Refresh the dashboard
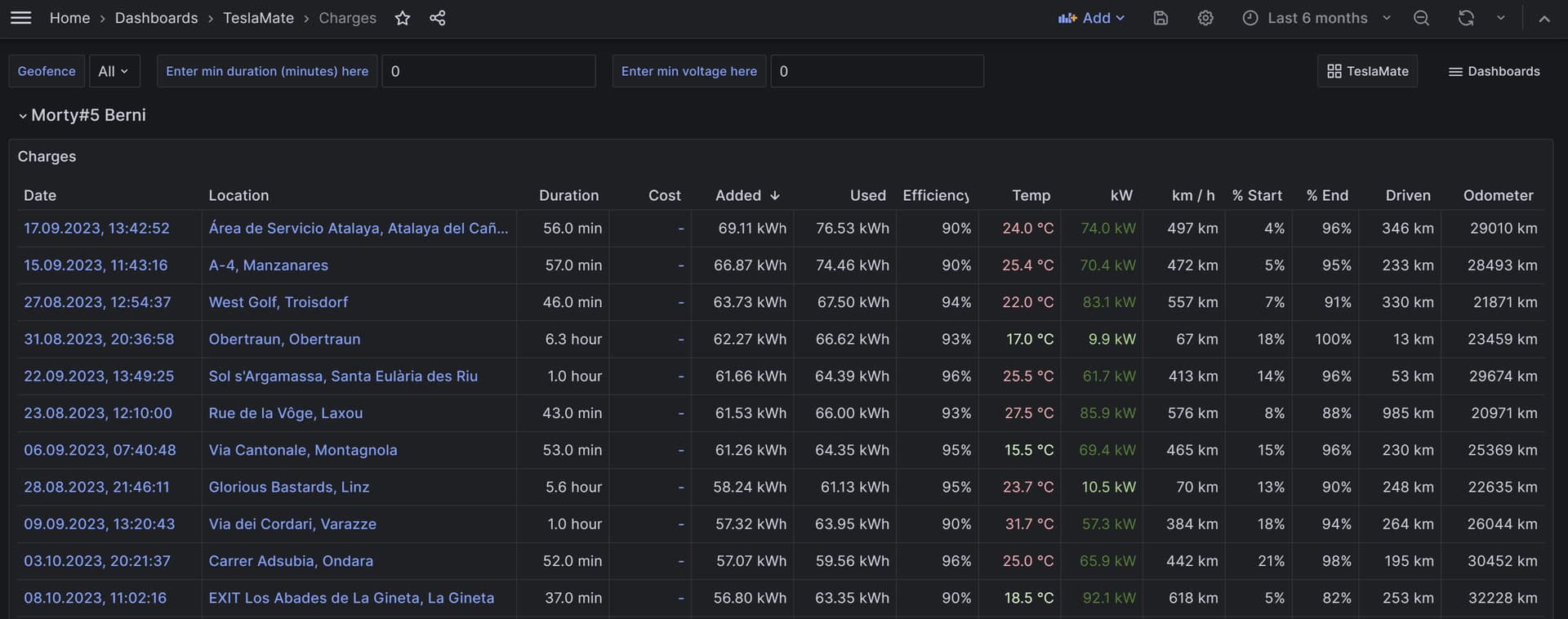1568x619 pixels. point(1466,18)
